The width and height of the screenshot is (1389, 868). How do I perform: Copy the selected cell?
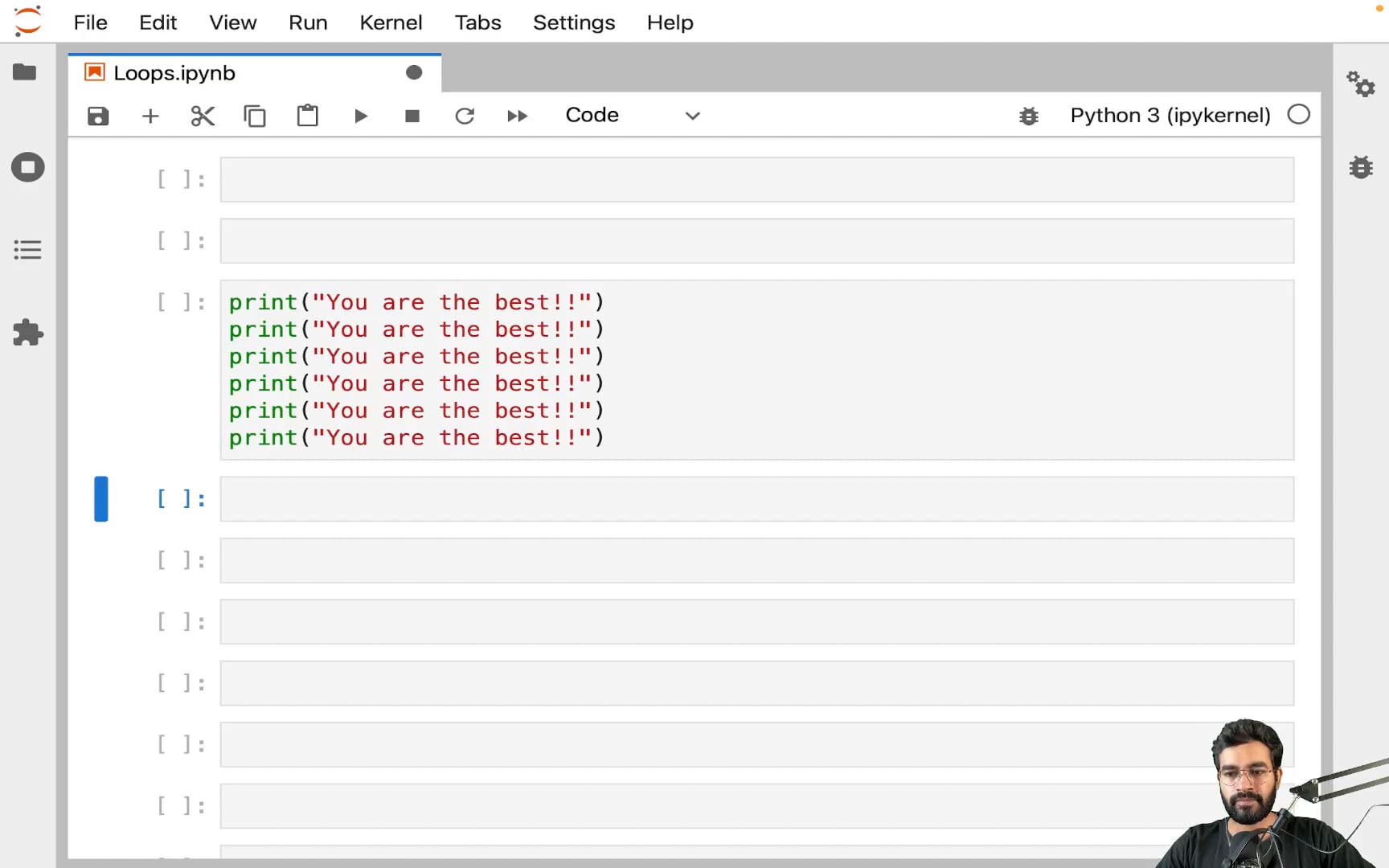[x=255, y=116]
